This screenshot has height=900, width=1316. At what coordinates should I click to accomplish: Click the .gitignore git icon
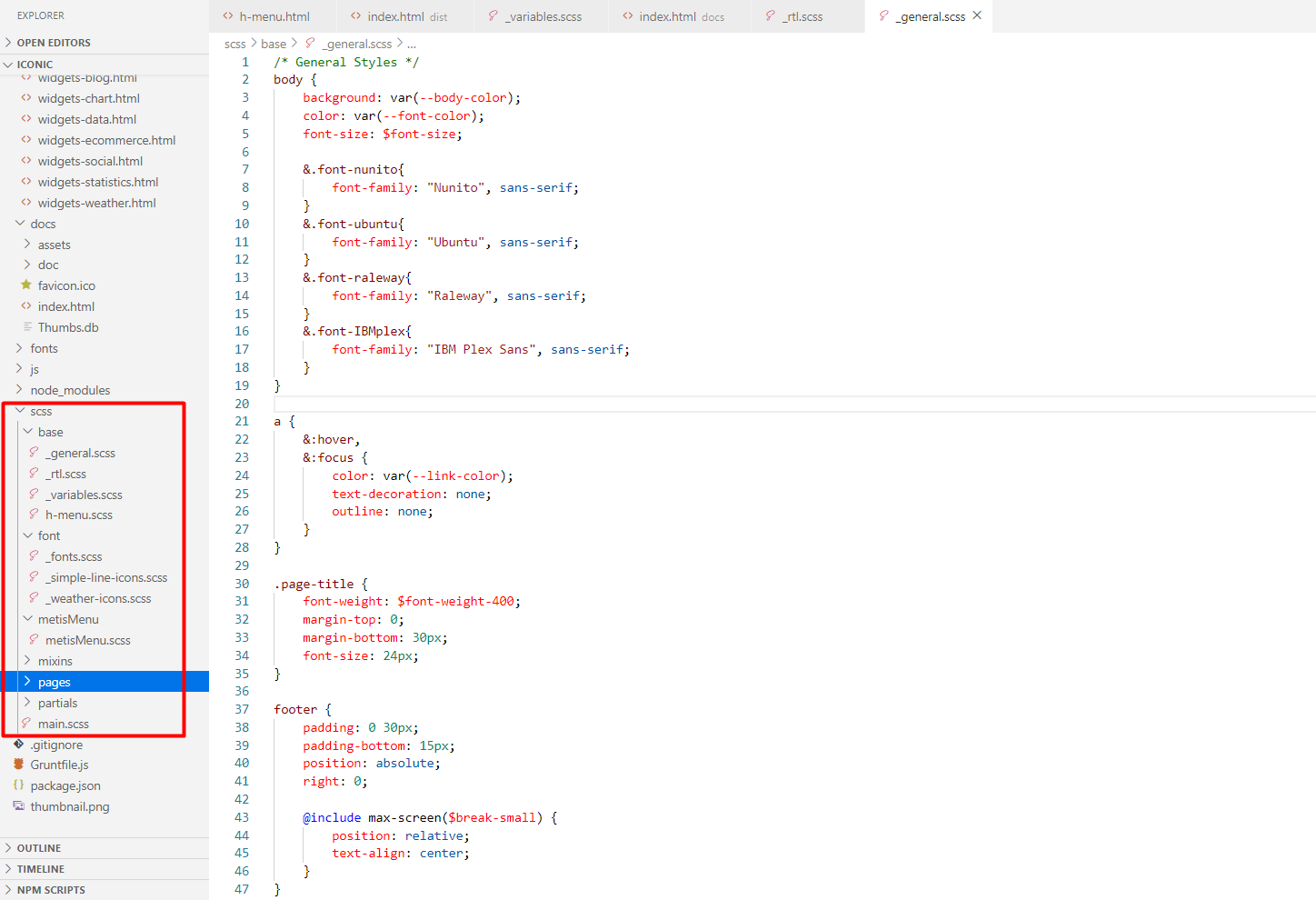pos(19,745)
